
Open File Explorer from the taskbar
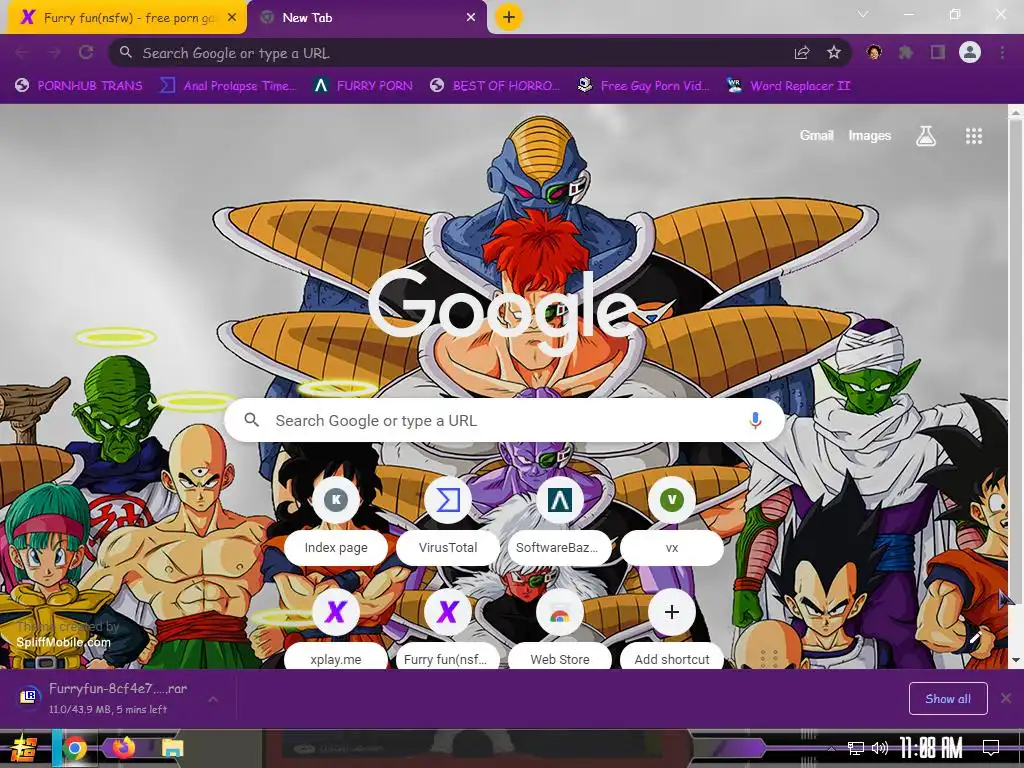[172, 748]
